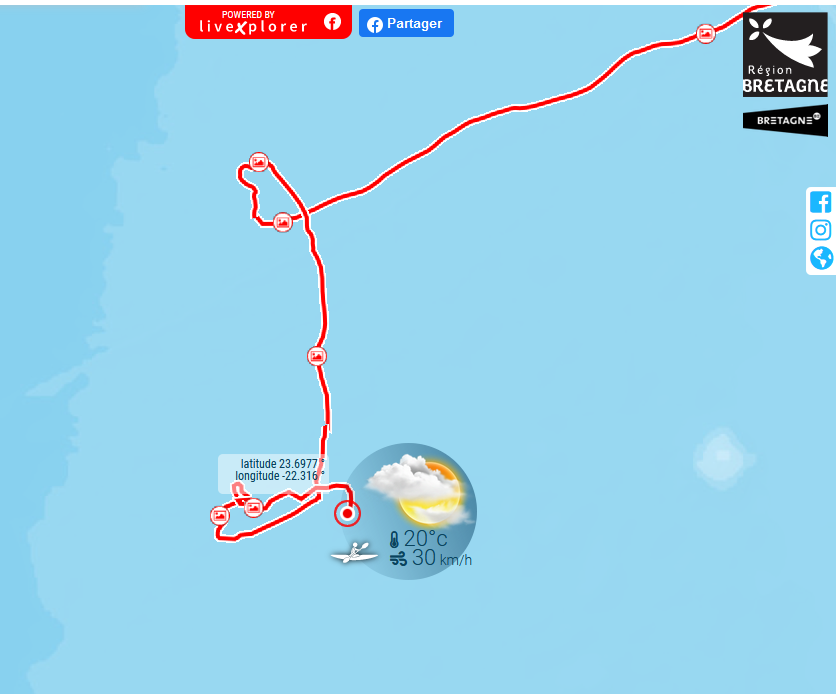Open the Instagram icon in side panel
839x694 pixels.
tap(820, 230)
